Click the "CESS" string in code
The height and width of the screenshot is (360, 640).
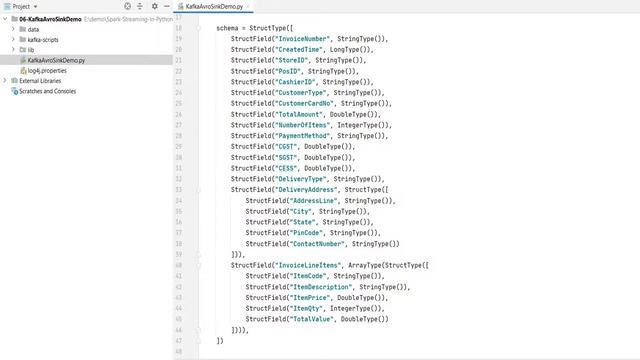pyautogui.click(x=286, y=168)
